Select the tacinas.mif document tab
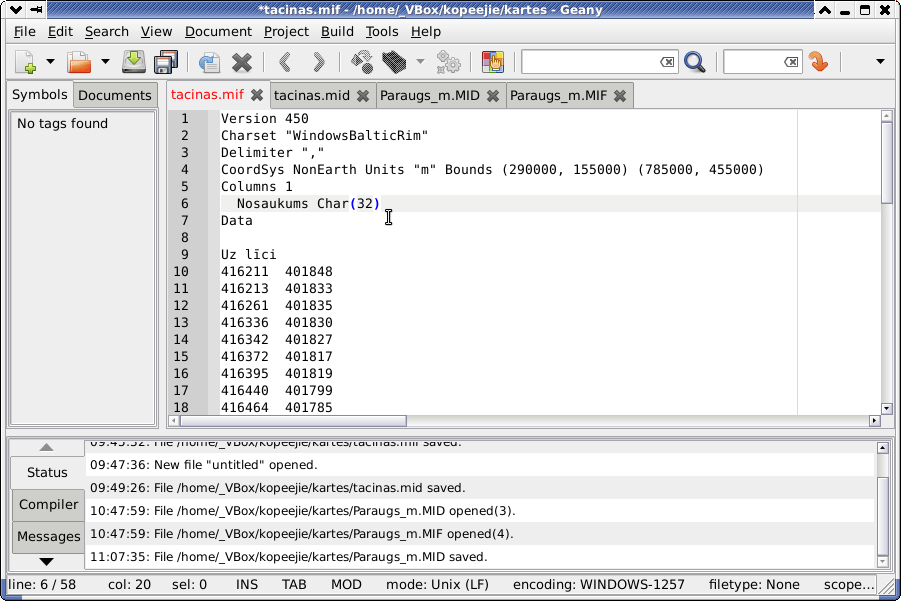 (207, 94)
